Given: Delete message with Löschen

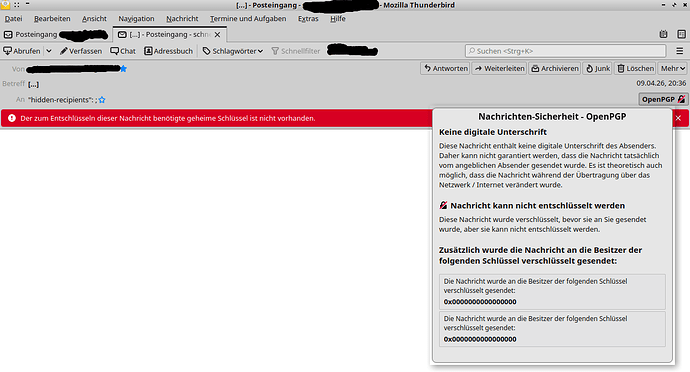Looking at the screenshot, I should 635,68.
